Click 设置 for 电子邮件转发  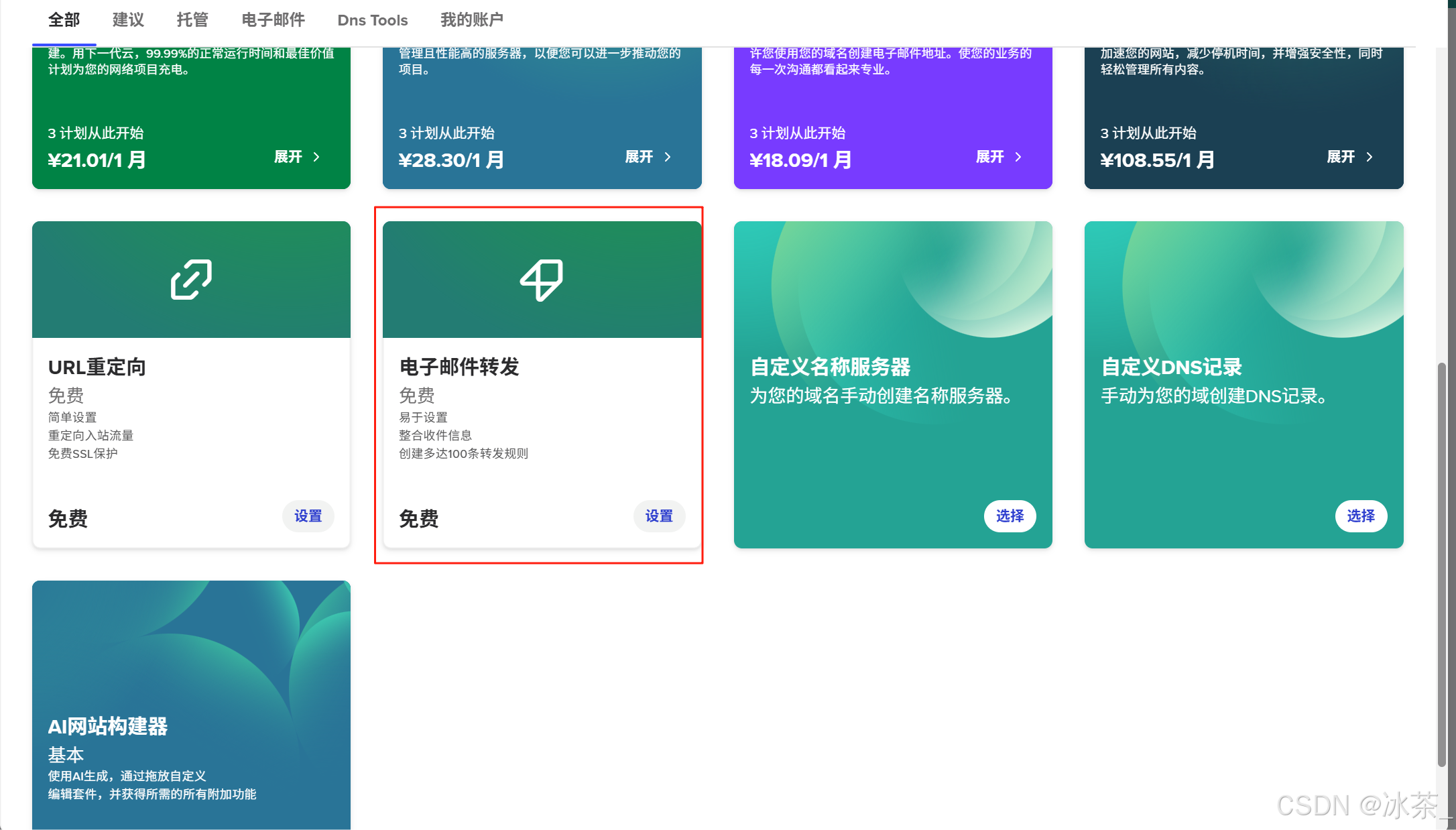(659, 516)
